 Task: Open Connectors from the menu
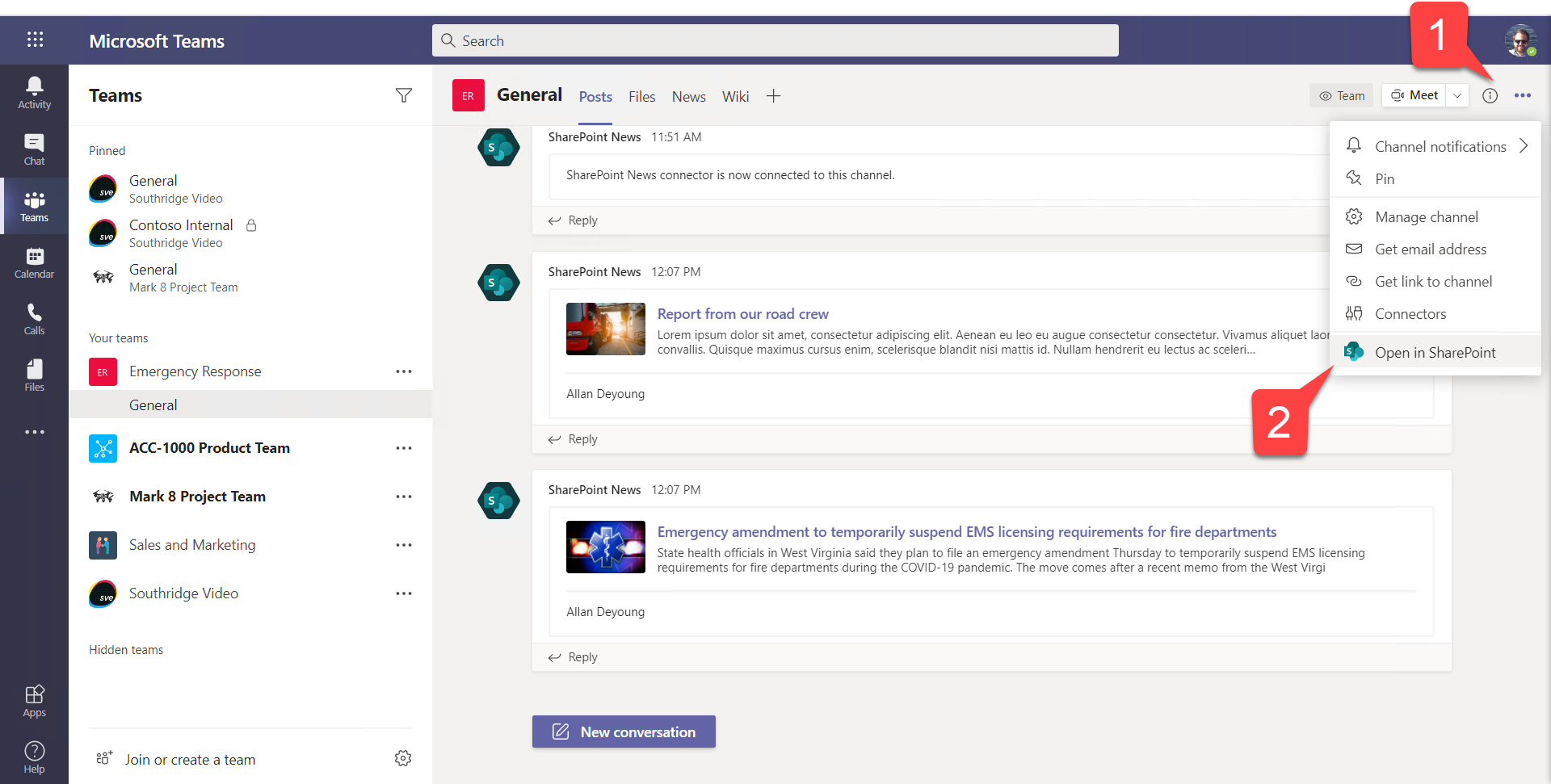tap(1435, 313)
